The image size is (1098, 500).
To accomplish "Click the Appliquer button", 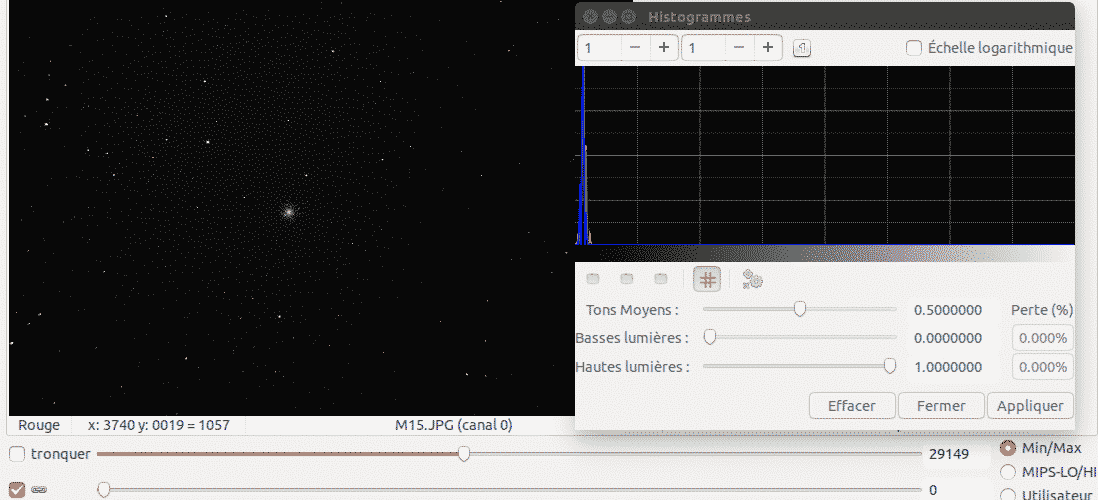I will coord(1030,405).
